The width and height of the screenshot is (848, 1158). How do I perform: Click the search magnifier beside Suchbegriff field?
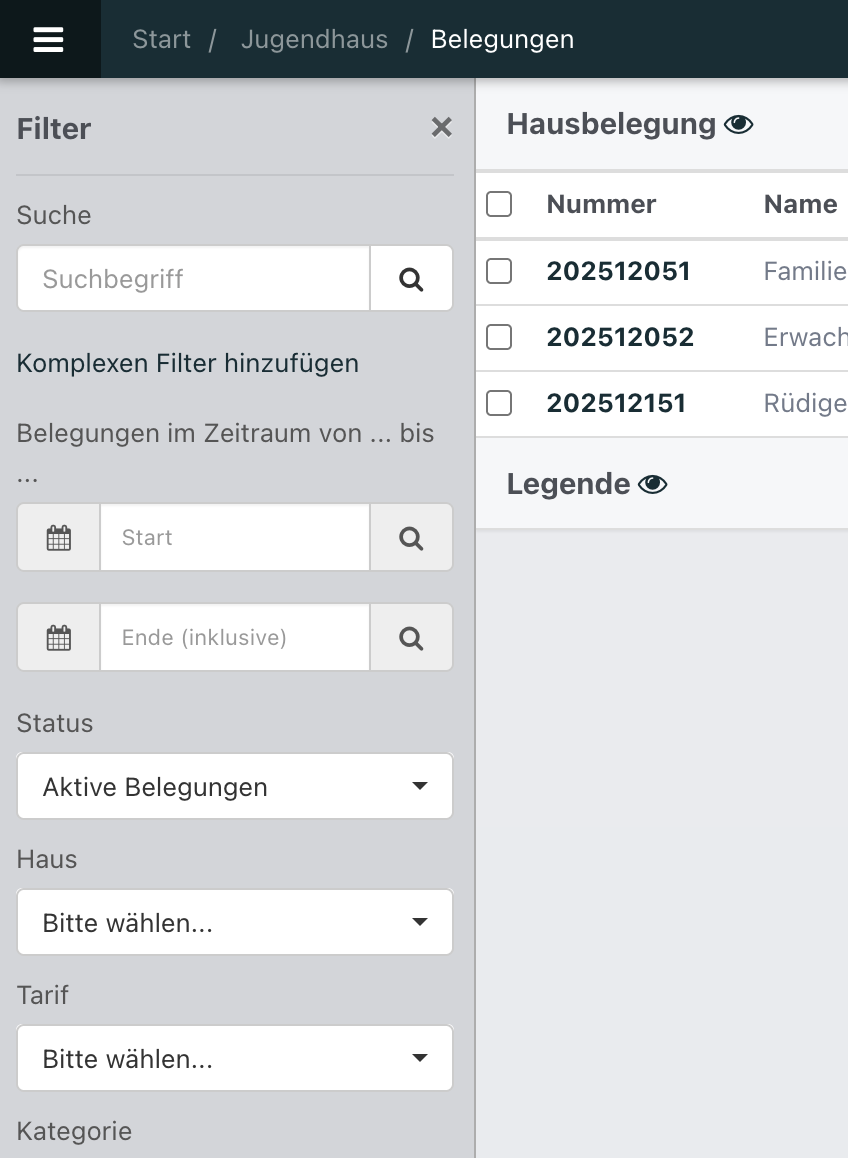pyautogui.click(x=411, y=278)
